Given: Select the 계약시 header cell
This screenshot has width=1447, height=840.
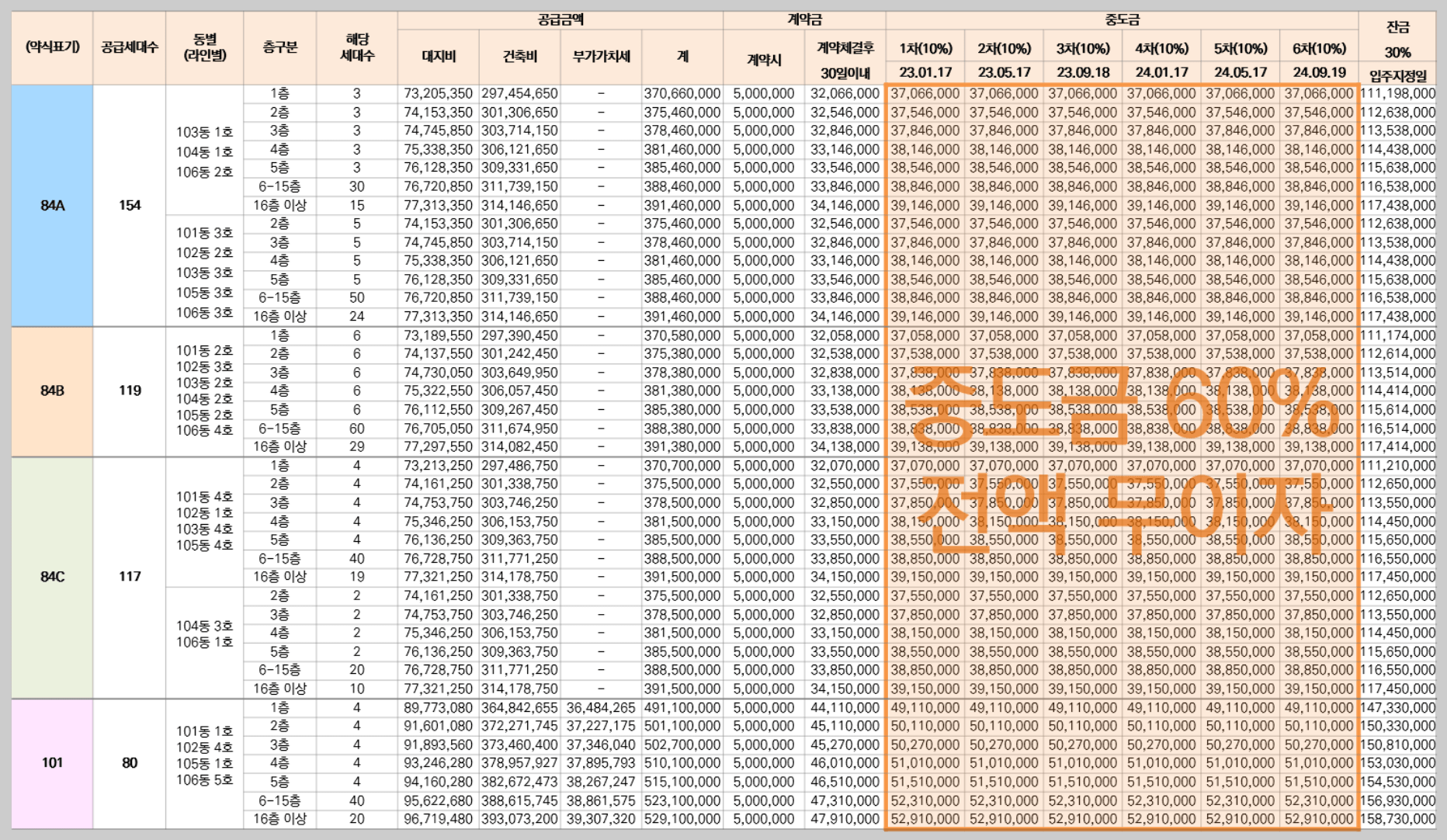Looking at the screenshot, I should pos(764,59).
